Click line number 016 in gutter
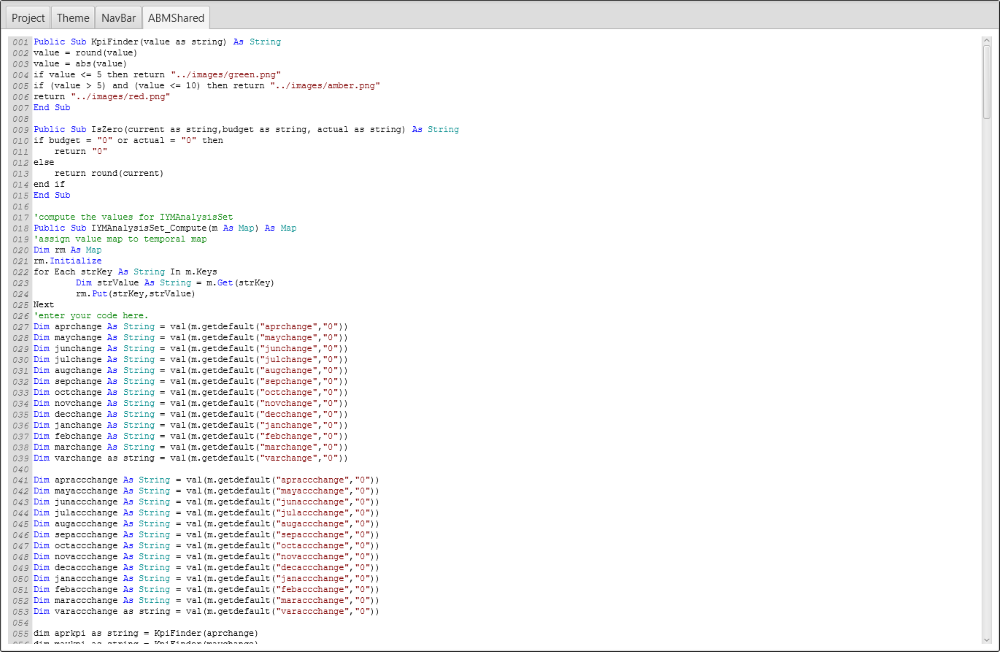 [20, 207]
